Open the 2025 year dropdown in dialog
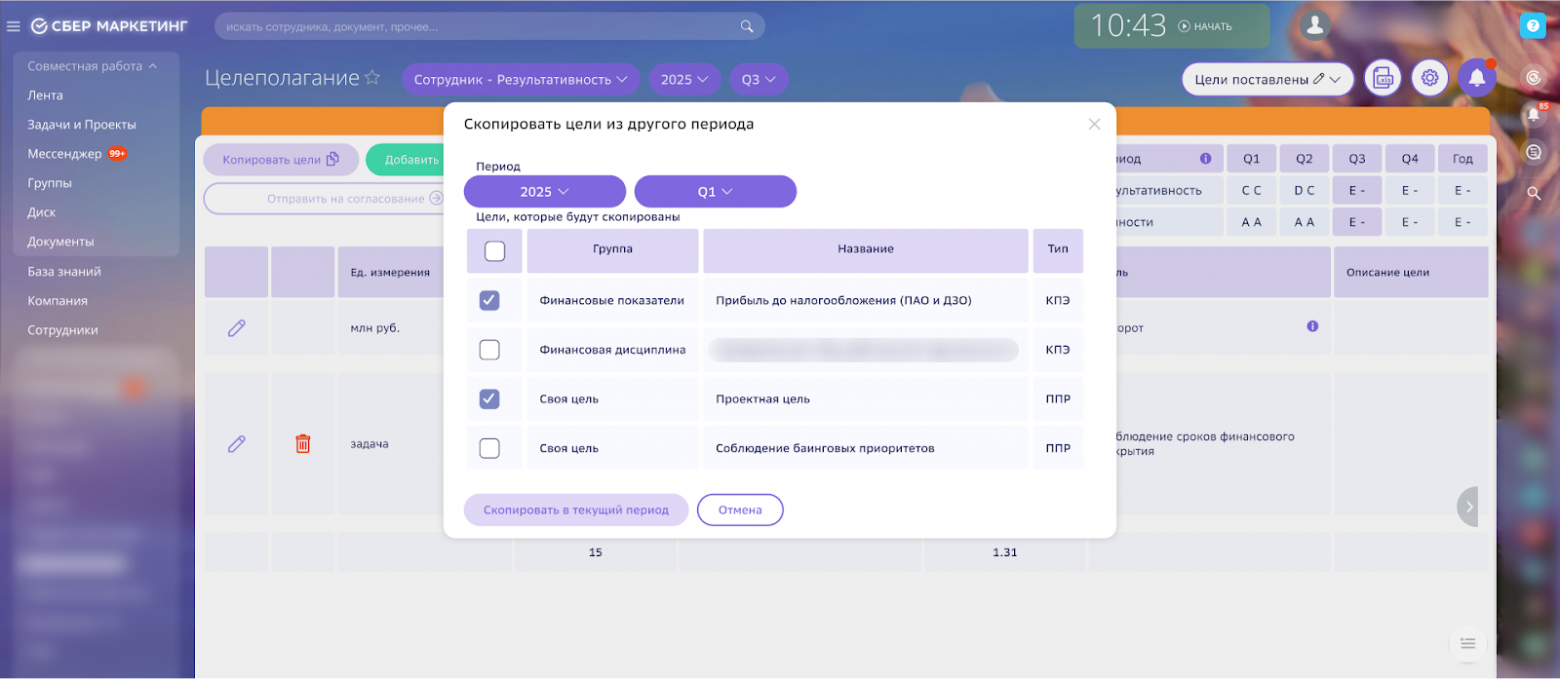 coord(545,191)
